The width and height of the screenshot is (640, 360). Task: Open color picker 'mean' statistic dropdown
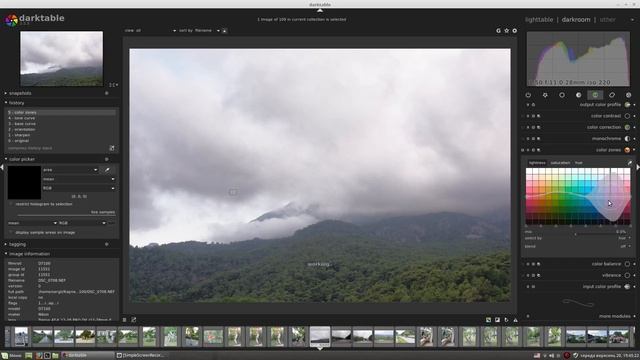[x=79, y=179]
